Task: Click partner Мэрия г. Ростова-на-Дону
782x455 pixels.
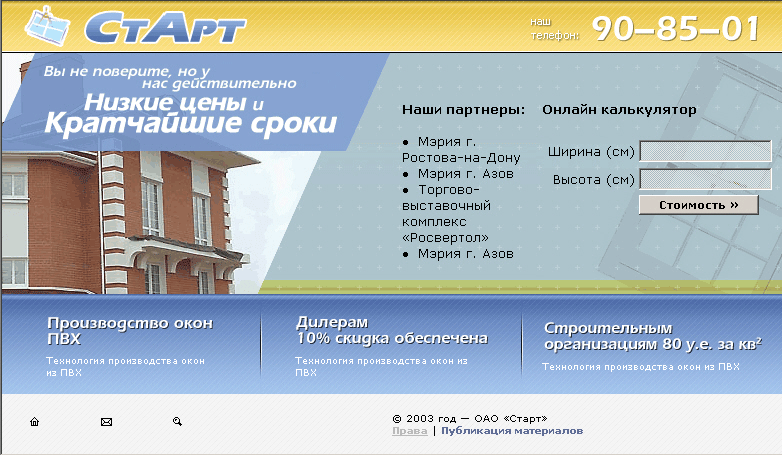Action: click(x=461, y=150)
